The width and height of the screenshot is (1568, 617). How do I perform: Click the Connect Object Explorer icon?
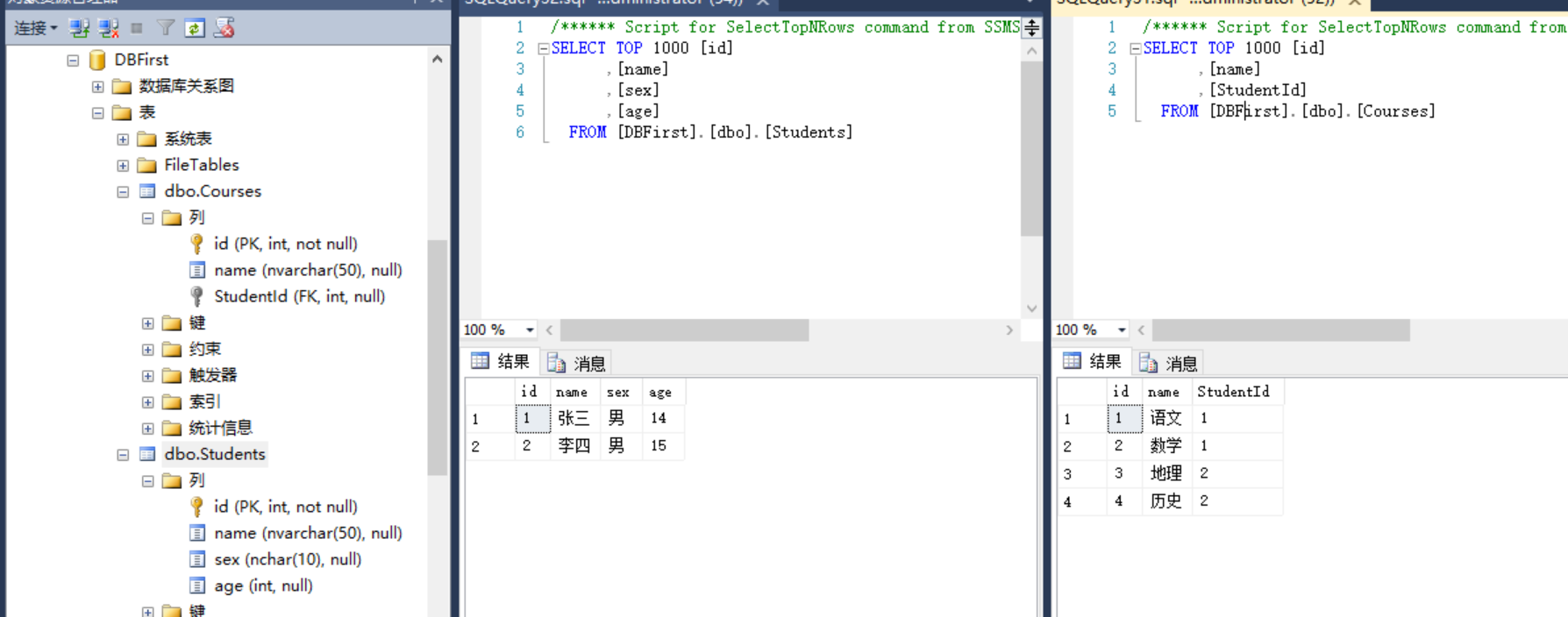[80, 28]
